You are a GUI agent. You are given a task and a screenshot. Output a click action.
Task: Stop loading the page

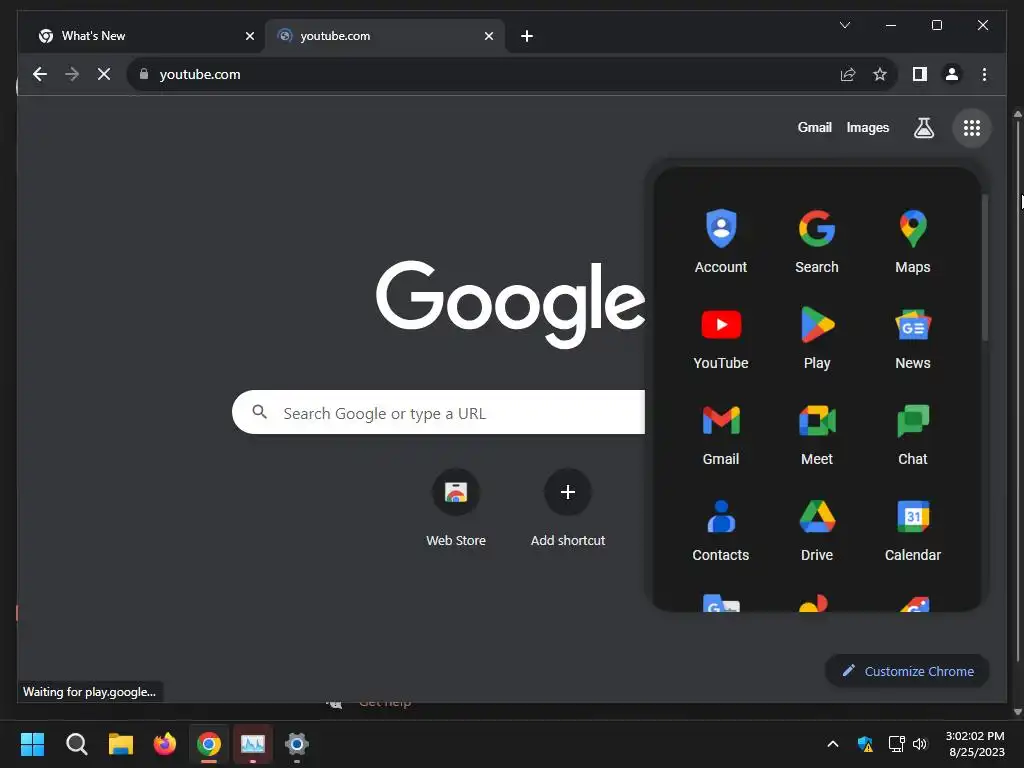[x=104, y=74]
